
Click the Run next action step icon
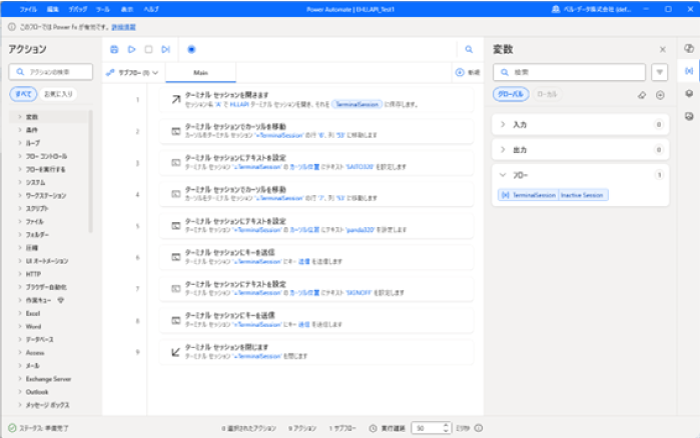[165, 49]
